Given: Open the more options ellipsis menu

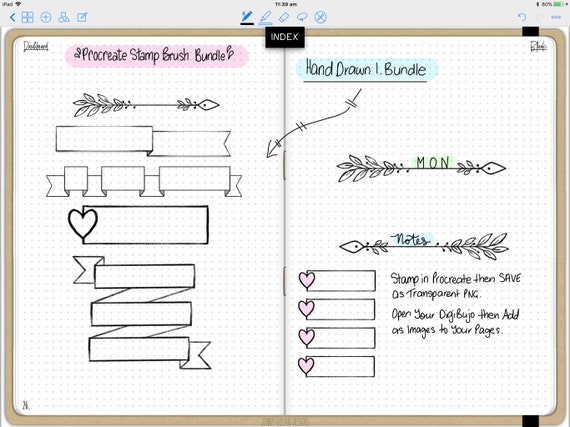Looking at the screenshot, I should coord(556,17).
